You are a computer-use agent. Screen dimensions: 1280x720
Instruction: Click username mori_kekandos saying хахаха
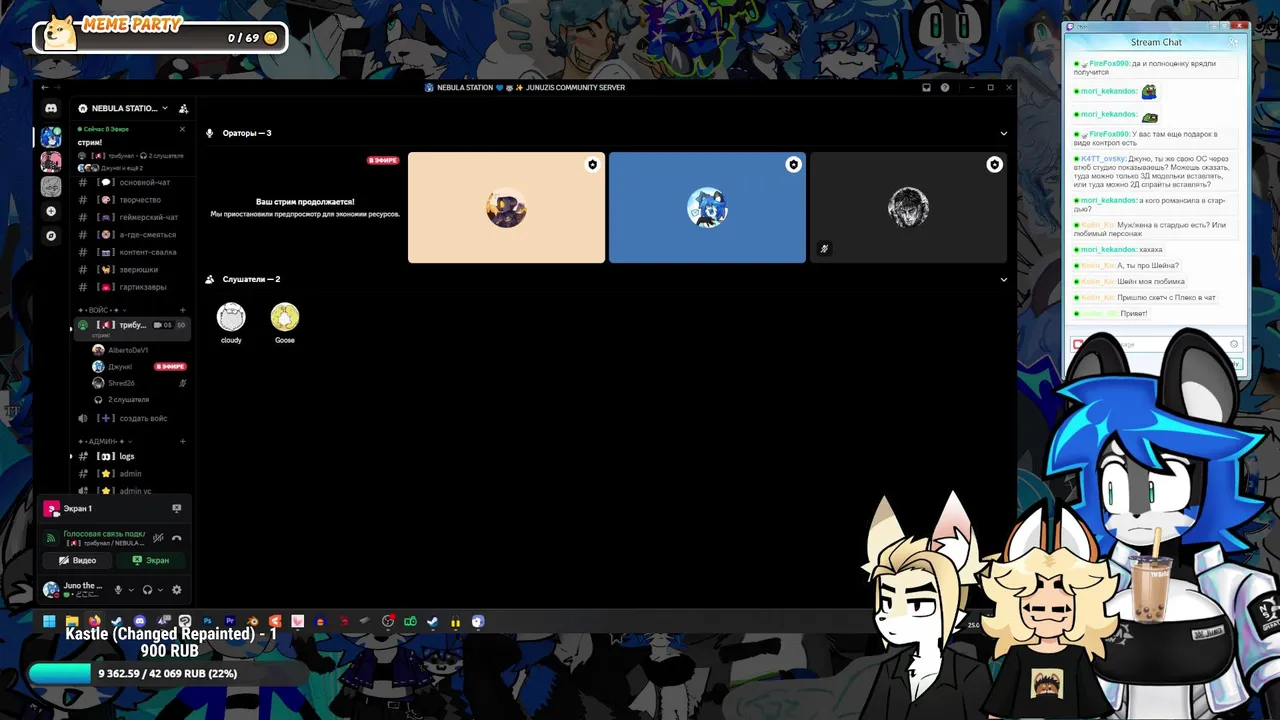1108,249
